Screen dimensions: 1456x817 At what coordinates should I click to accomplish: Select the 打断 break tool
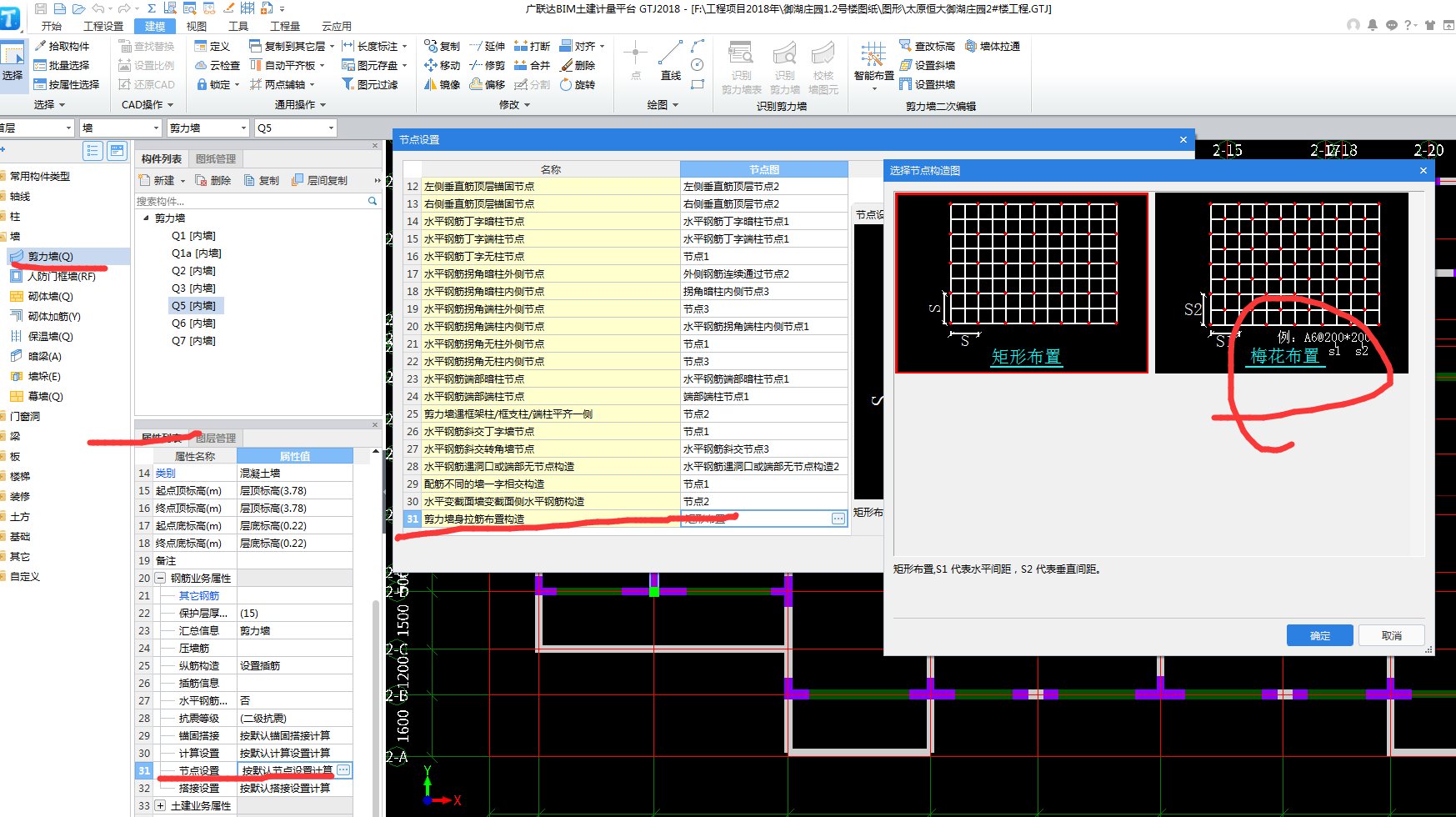tap(532, 46)
